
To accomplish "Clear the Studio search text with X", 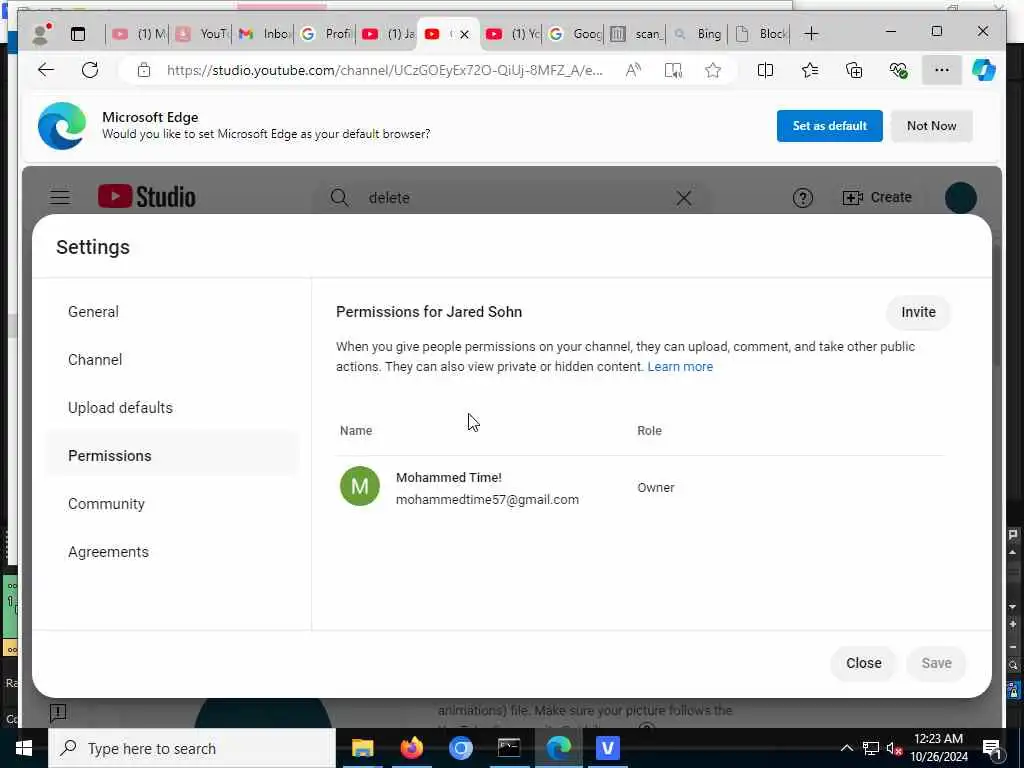I will tap(684, 198).
